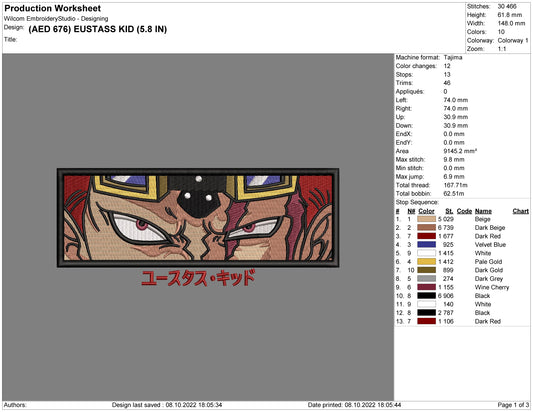This screenshot has height=412, width=533.
Task: Click the Wine Cherry color swatch
Action: [426, 287]
